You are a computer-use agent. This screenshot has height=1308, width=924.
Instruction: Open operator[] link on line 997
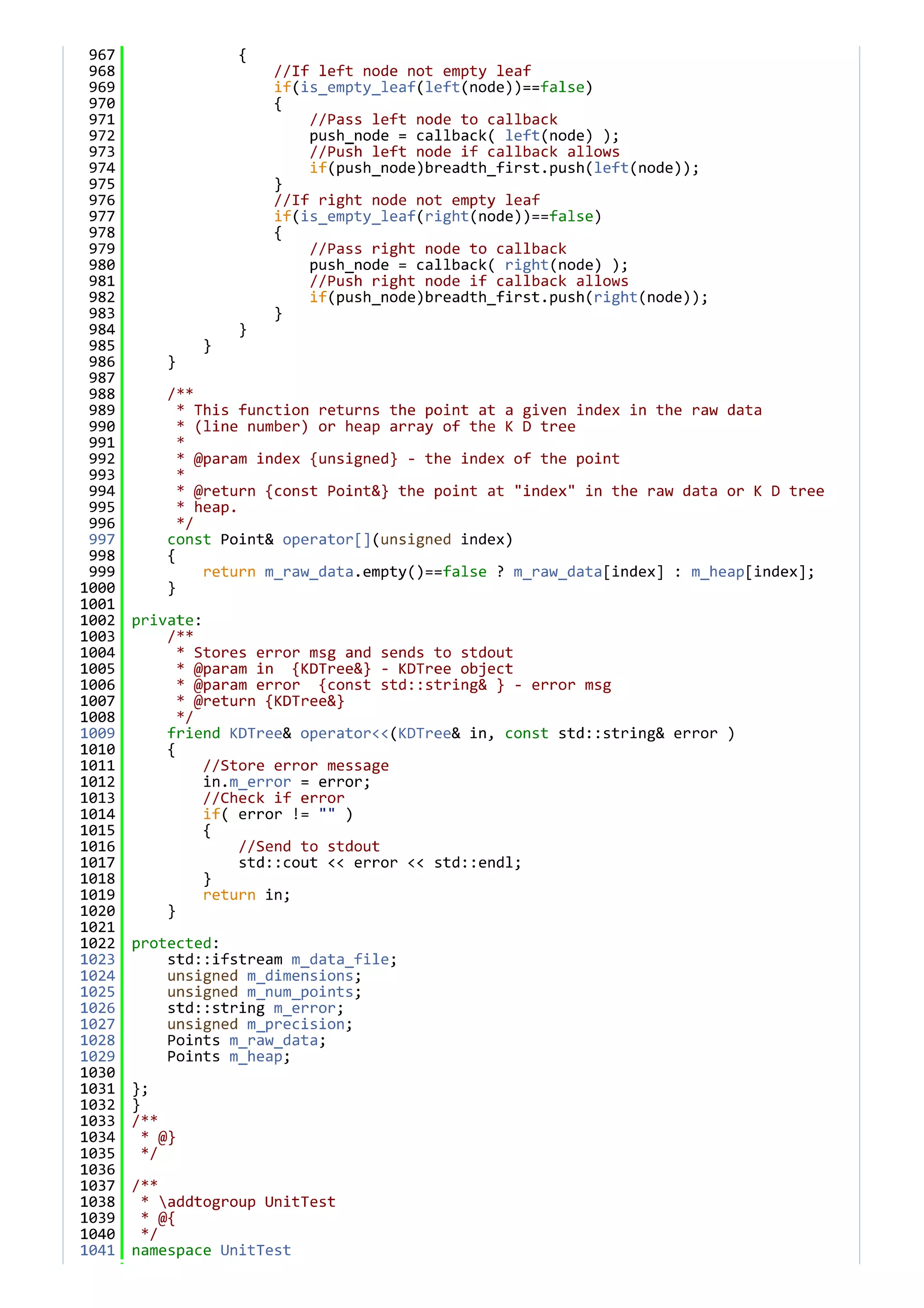pos(327,539)
